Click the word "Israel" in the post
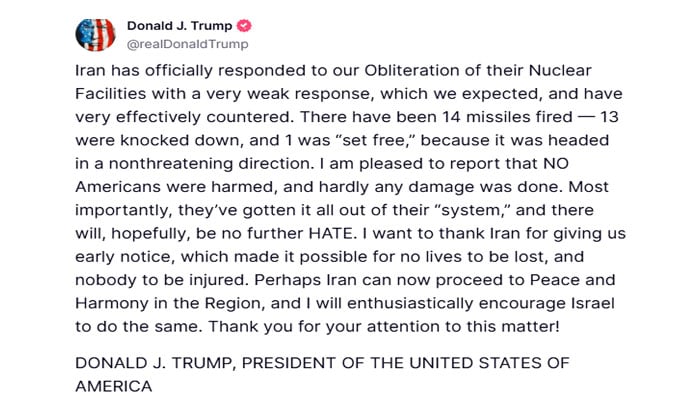 click(593, 303)
